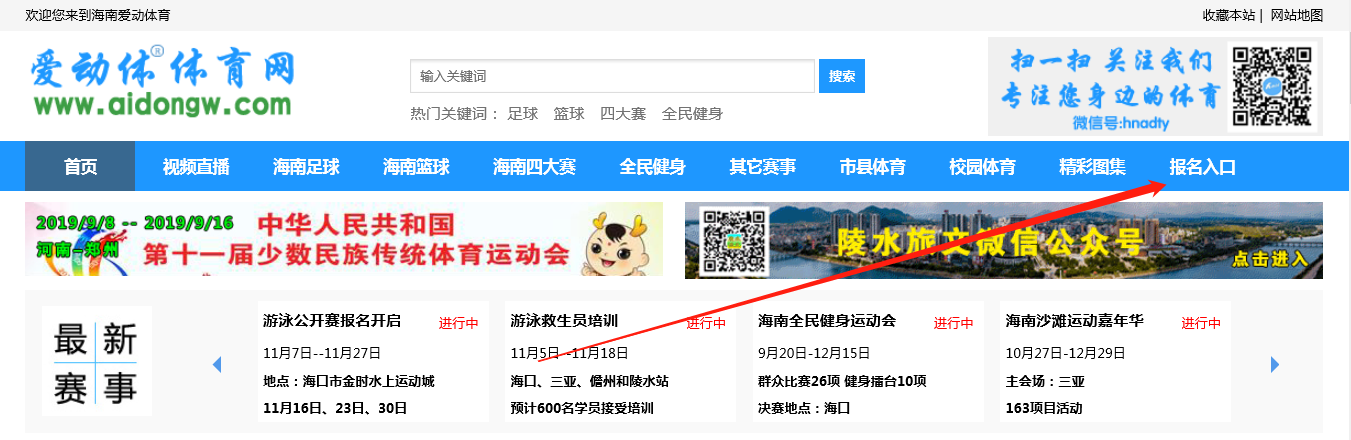The height and width of the screenshot is (440, 1351).
Task: Open the 网站地图 link
Action: coord(1297,15)
